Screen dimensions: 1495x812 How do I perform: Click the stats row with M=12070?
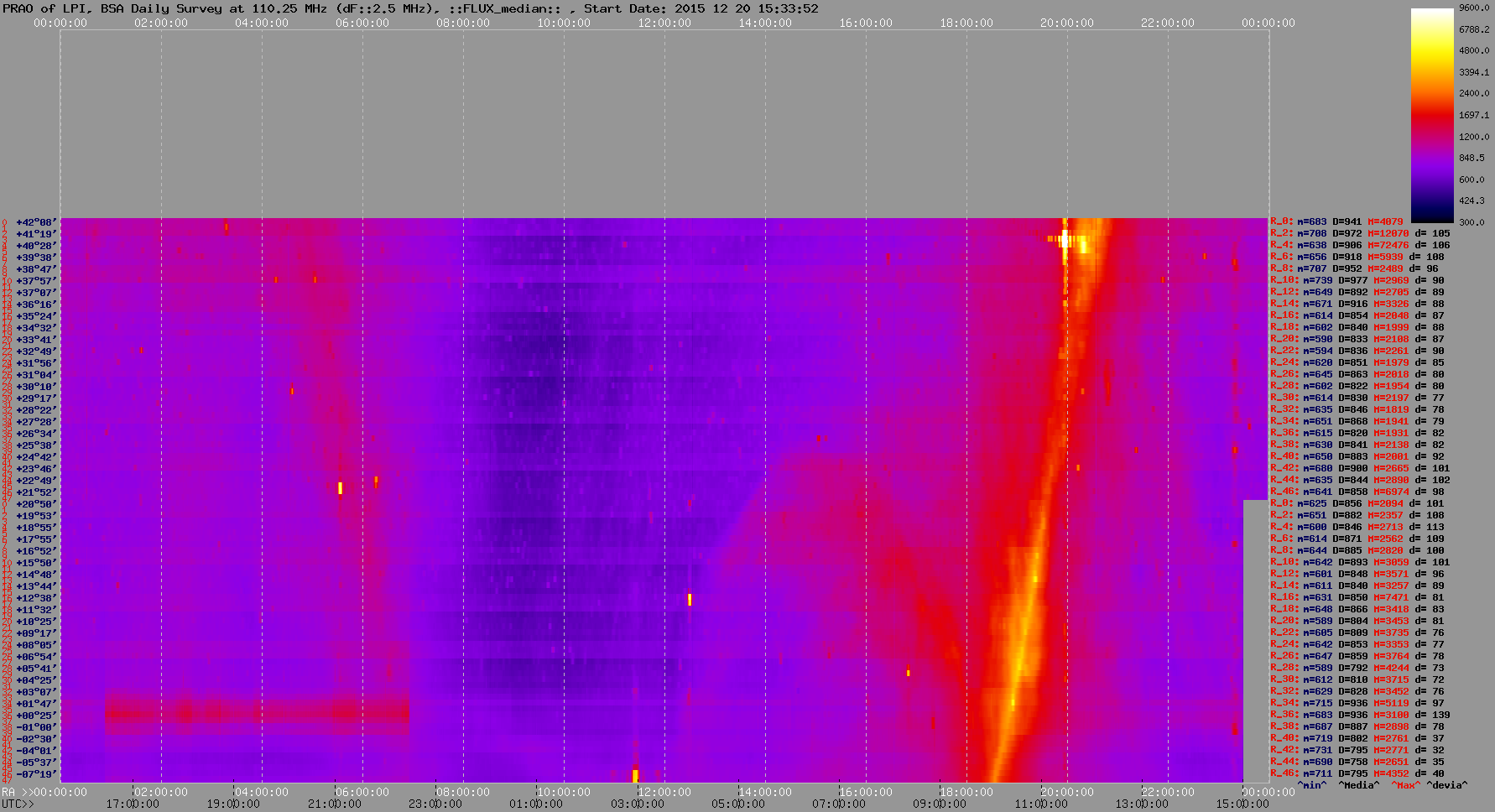[1360, 234]
